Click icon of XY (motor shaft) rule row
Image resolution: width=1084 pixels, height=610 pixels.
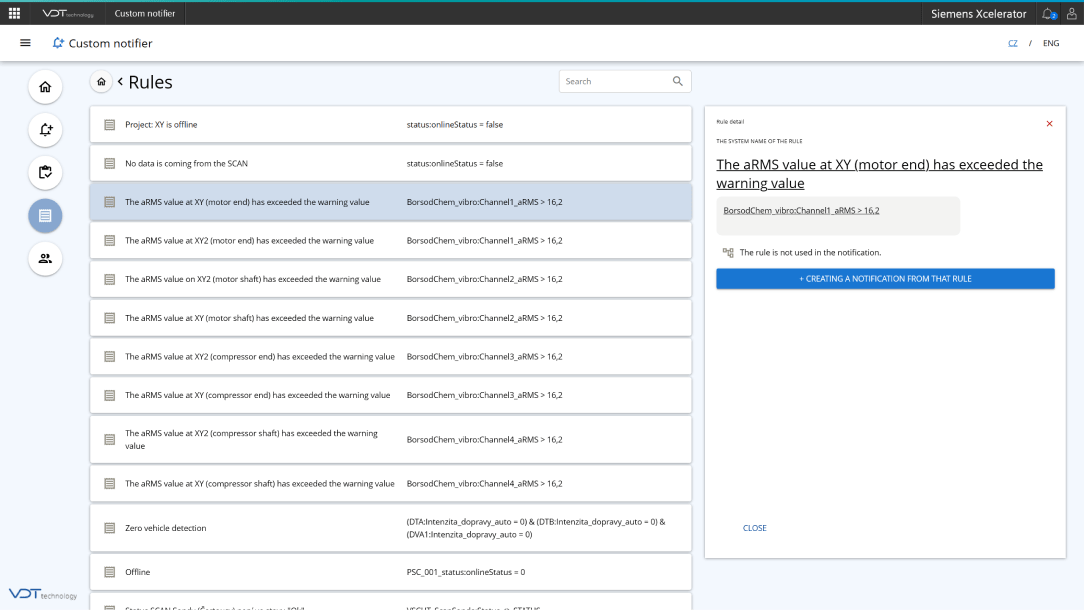pos(110,318)
